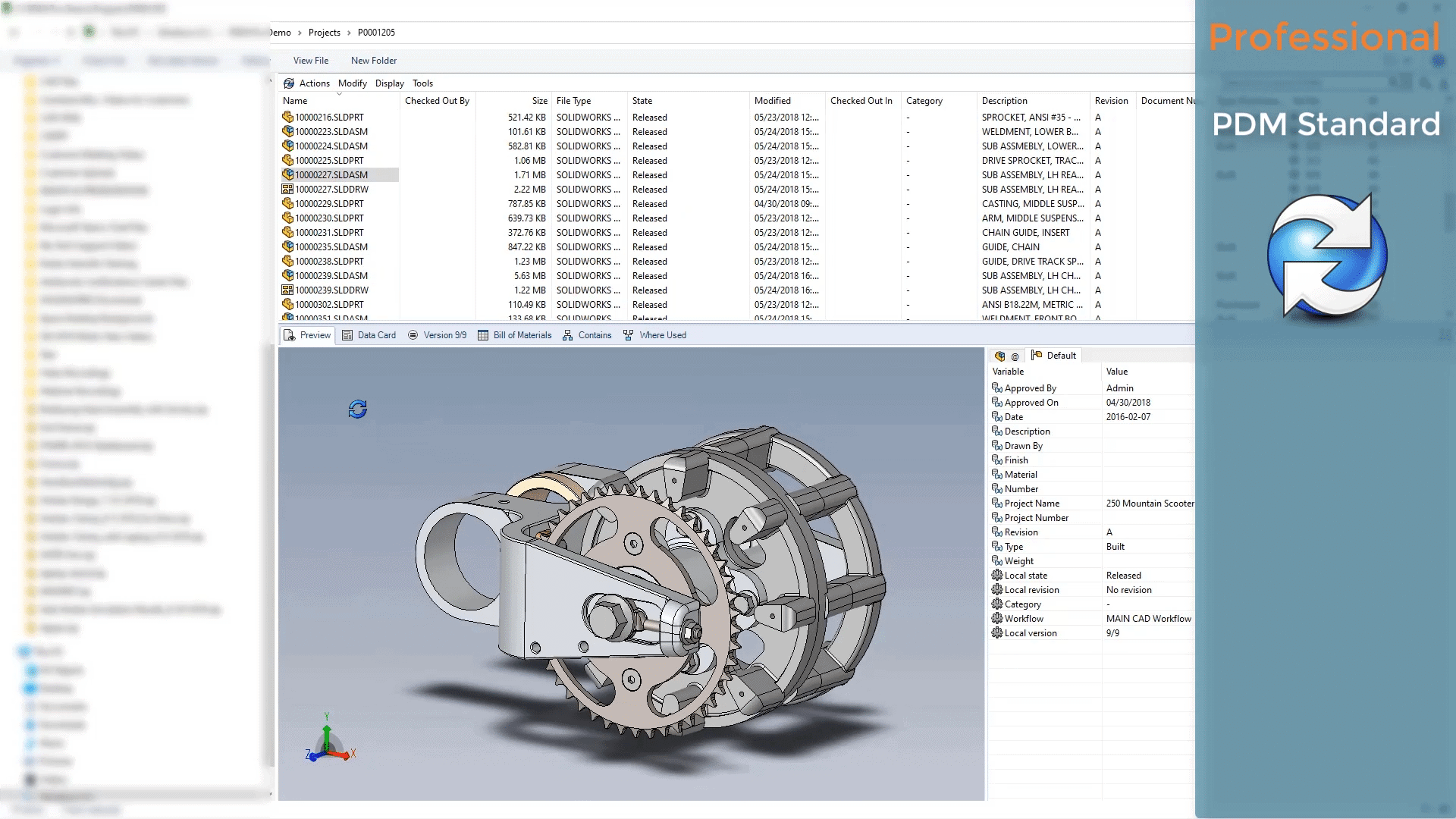This screenshot has height=819, width=1456.
Task: Click the part icon of 10000231.SLDPRT
Action: (x=287, y=233)
